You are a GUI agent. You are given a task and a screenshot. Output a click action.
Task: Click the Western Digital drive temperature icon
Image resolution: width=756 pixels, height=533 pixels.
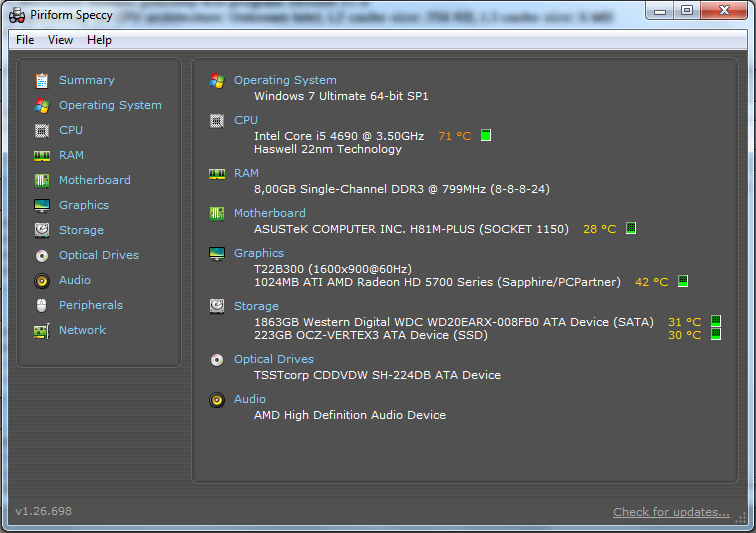point(716,321)
